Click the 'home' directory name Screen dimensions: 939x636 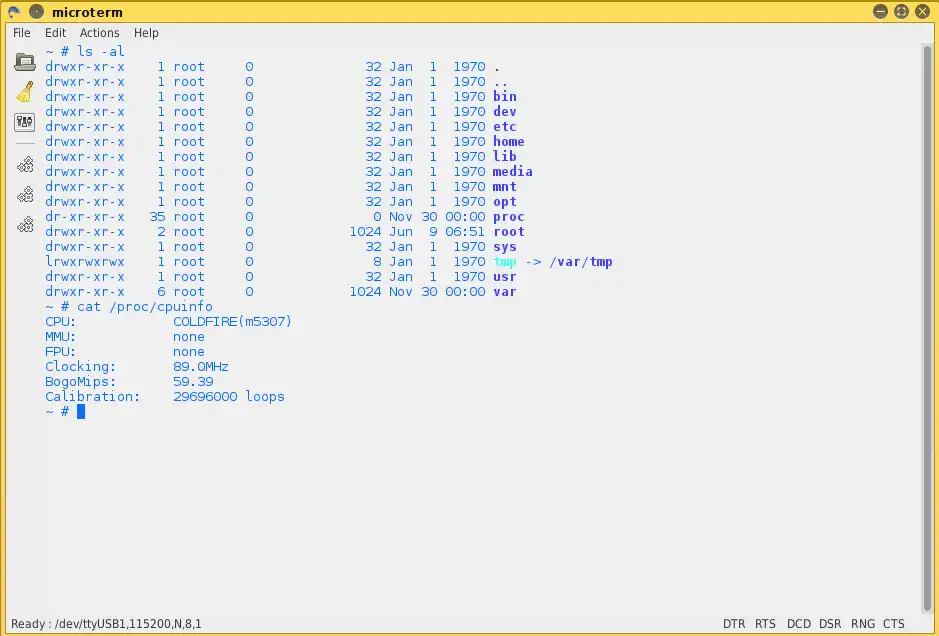pos(508,141)
